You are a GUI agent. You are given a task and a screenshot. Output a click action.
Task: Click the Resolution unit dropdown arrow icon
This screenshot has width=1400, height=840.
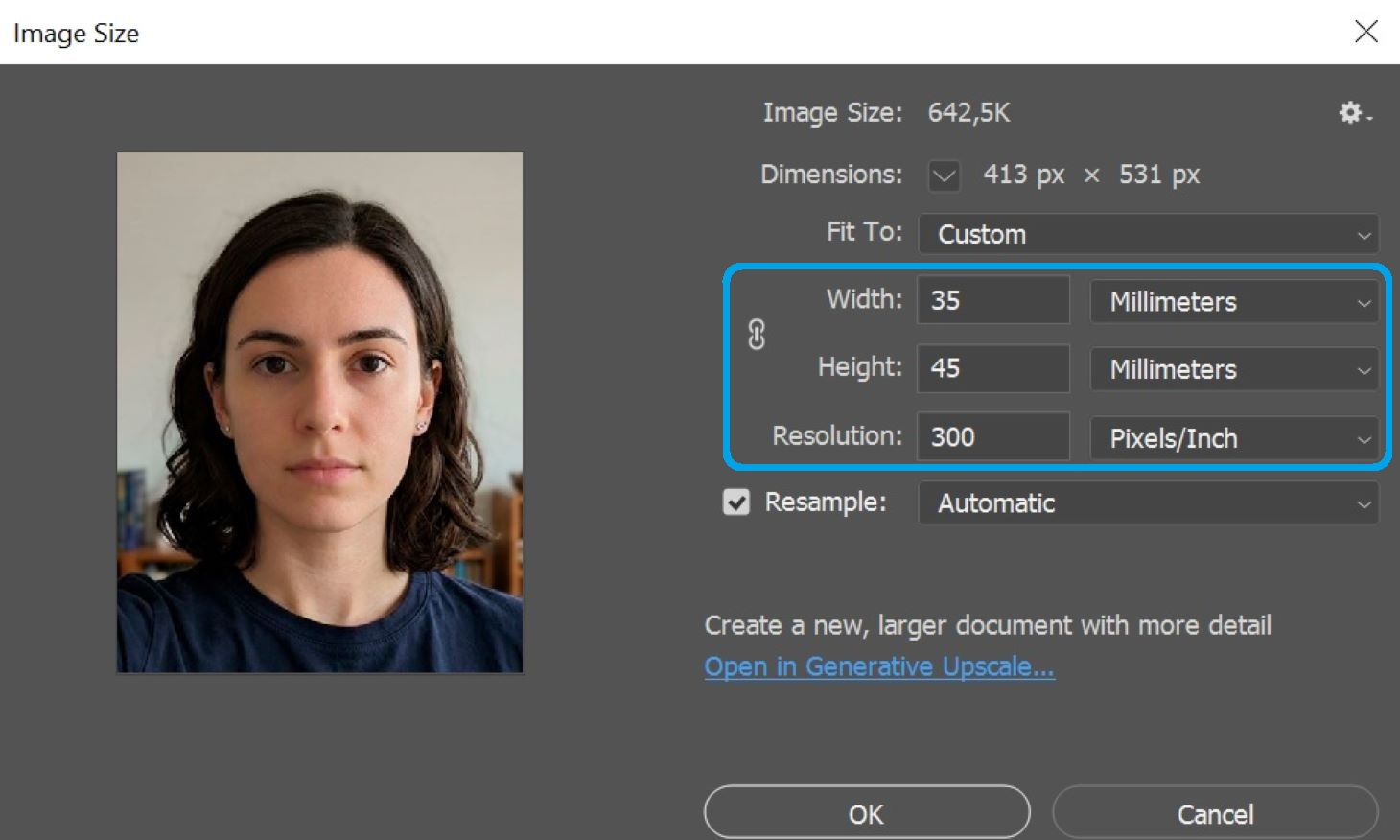pos(1365,438)
